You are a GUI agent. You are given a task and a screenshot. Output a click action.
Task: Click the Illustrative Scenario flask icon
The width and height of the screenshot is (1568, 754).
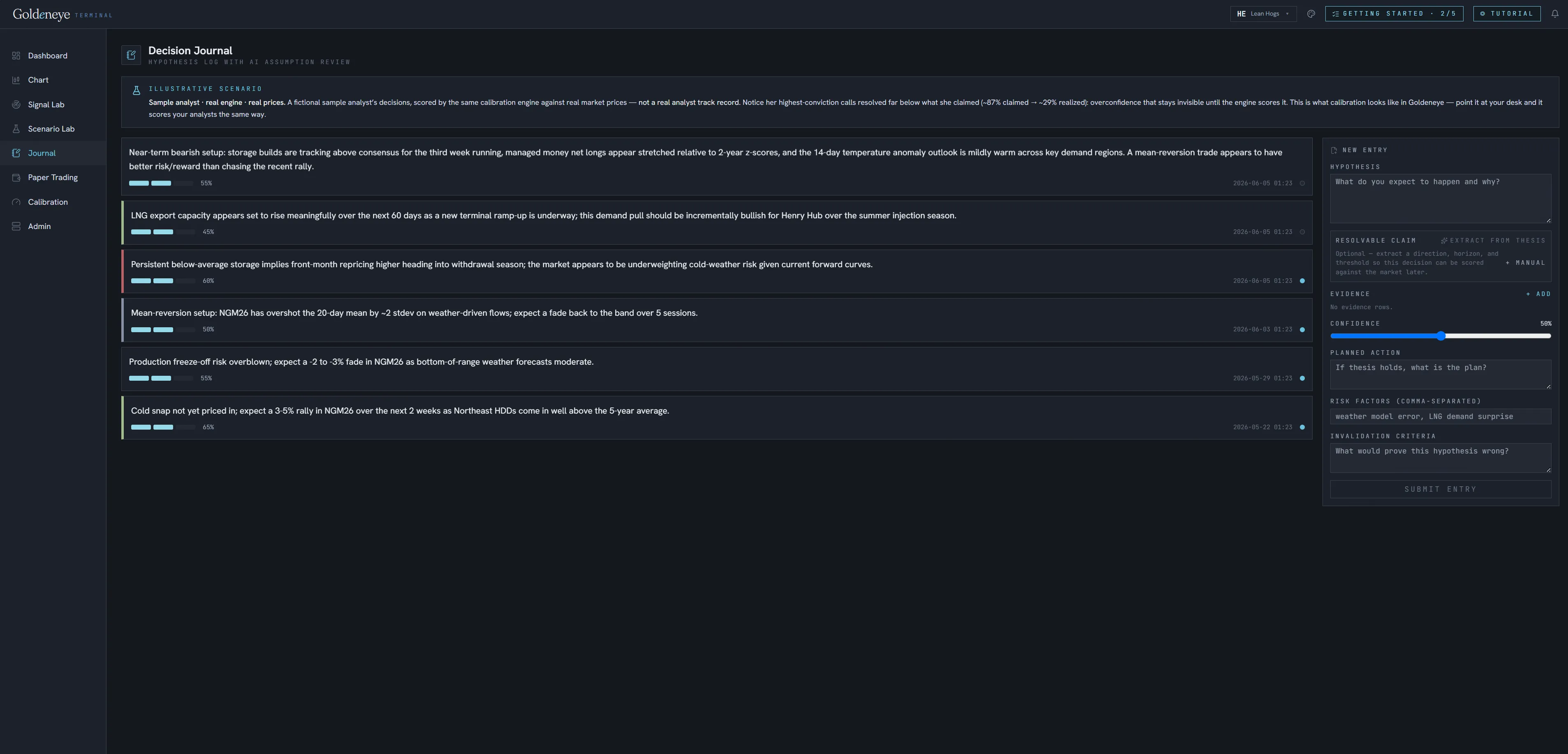(137, 90)
